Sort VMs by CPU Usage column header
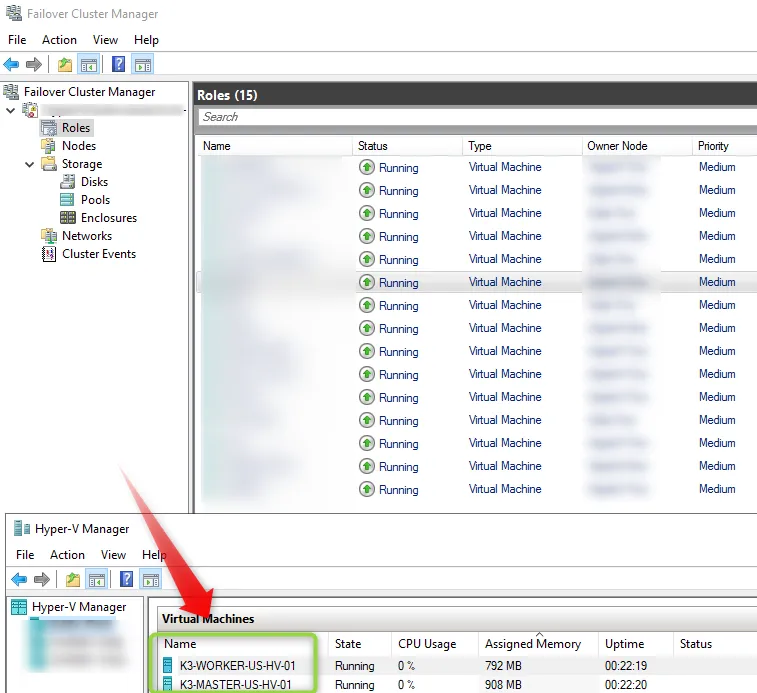Image resolution: width=757 pixels, height=693 pixels. click(435, 644)
